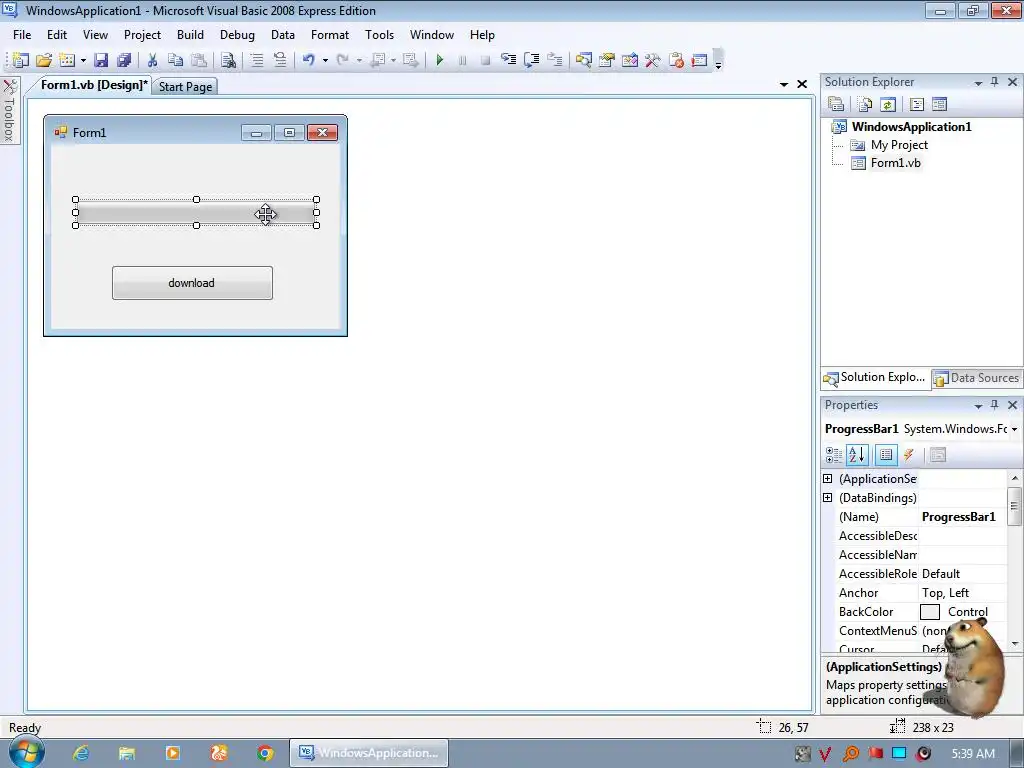Open Solution Explorer from the main toolbar icon
Screen dimensions: 1024x768
click(x=583, y=60)
